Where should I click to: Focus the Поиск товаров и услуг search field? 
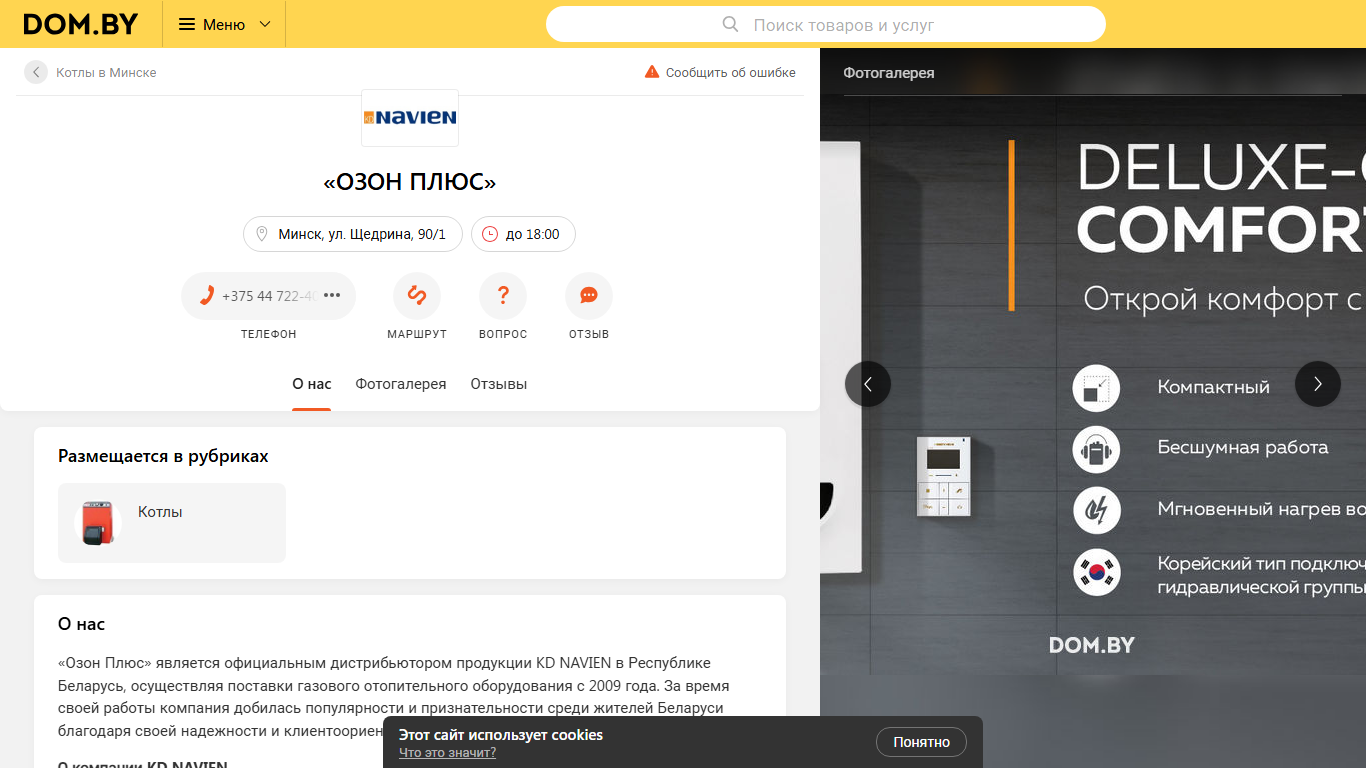point(826,24)
